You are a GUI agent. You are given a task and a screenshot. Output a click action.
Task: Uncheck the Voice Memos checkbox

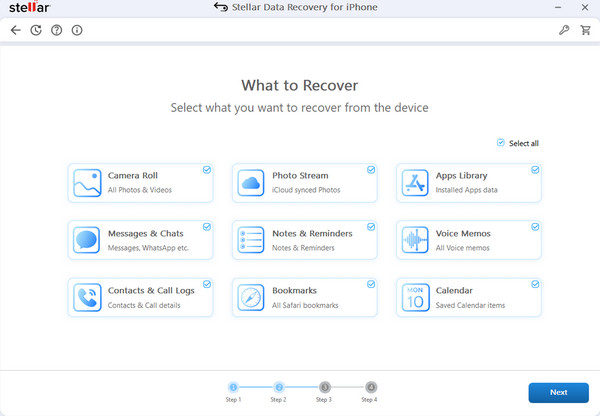[535, 227]
